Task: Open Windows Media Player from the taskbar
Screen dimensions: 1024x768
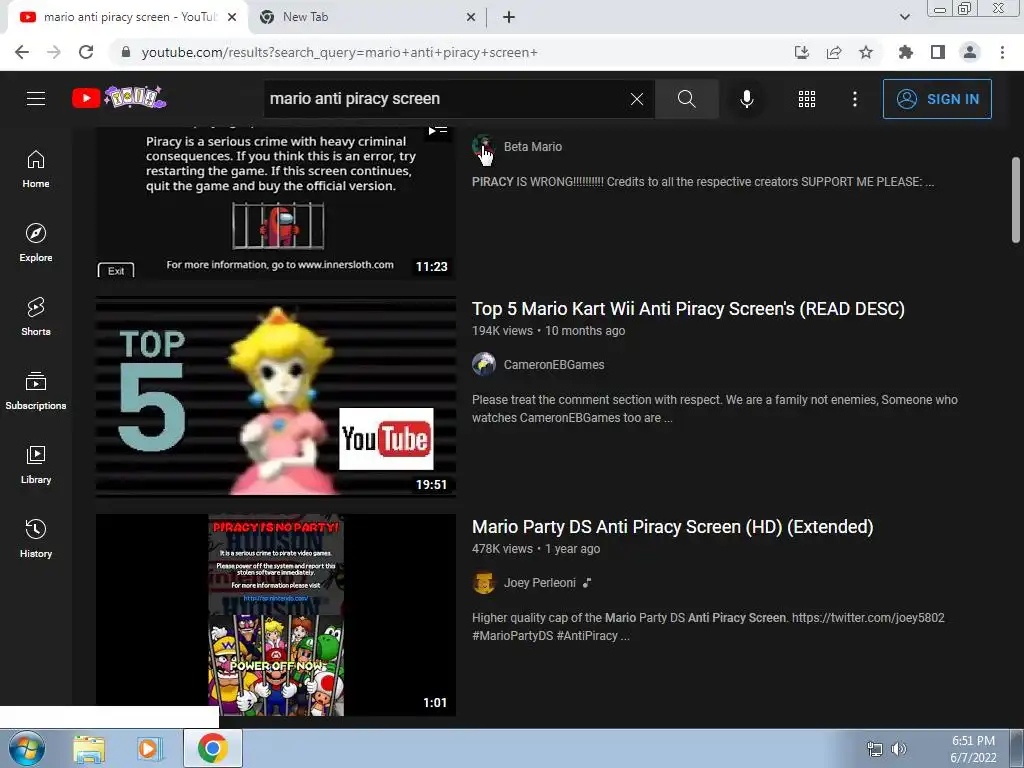Action: tap(150, 749)
